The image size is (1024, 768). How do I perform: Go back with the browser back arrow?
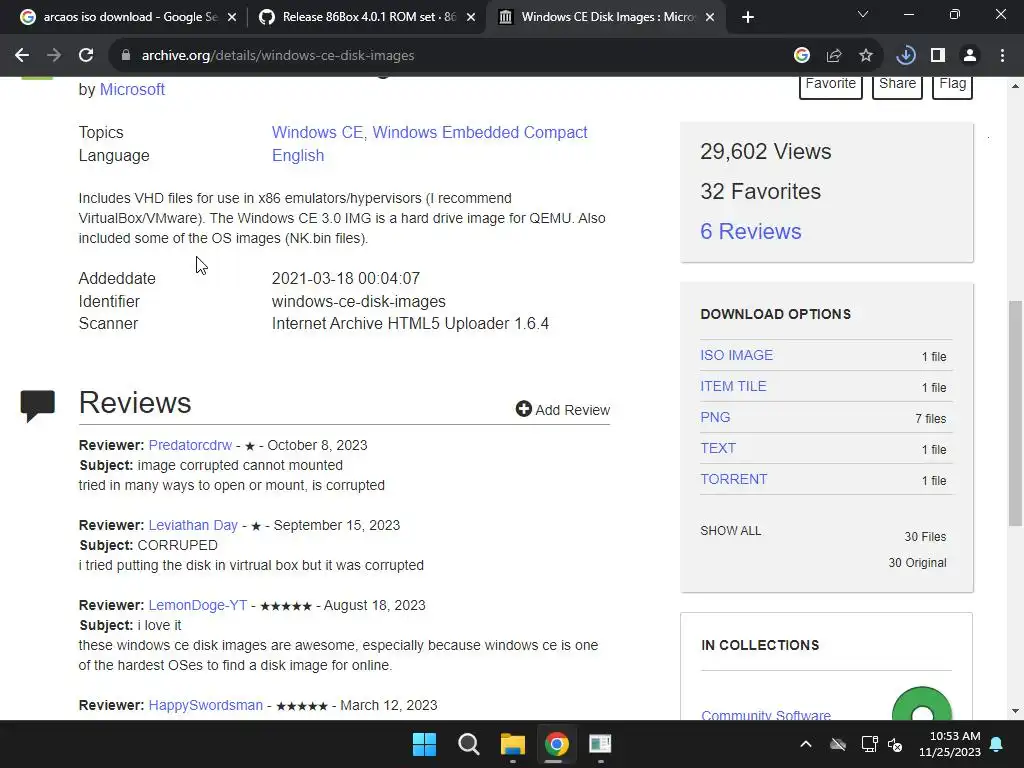coord(22,56)
